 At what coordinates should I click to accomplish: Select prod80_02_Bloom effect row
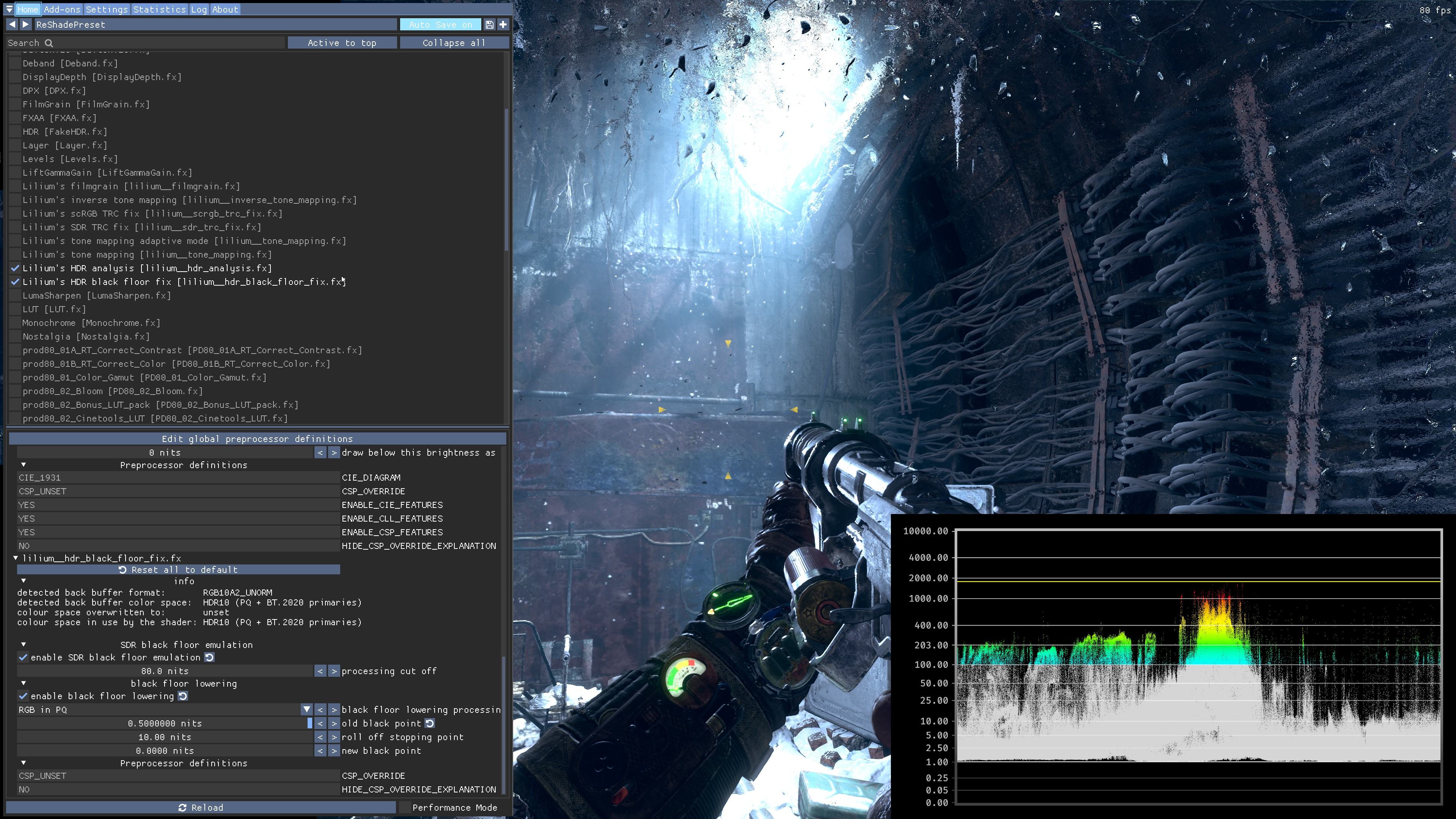pyautogui.click(x=113, y=391)
